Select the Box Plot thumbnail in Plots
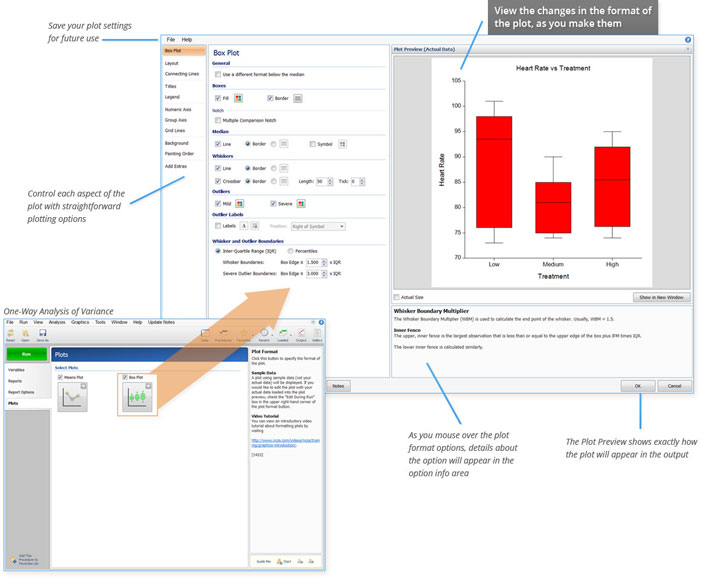The width and height of the screenshot is (701, 578). (138, 396)
